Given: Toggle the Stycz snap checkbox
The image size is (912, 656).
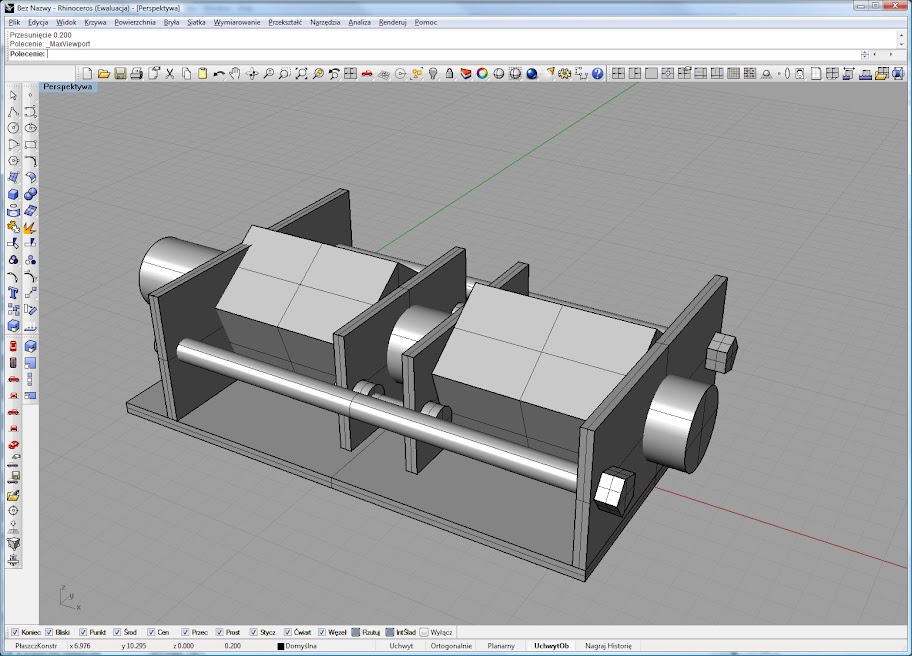Looking at the screenshot, I should 254,632.
